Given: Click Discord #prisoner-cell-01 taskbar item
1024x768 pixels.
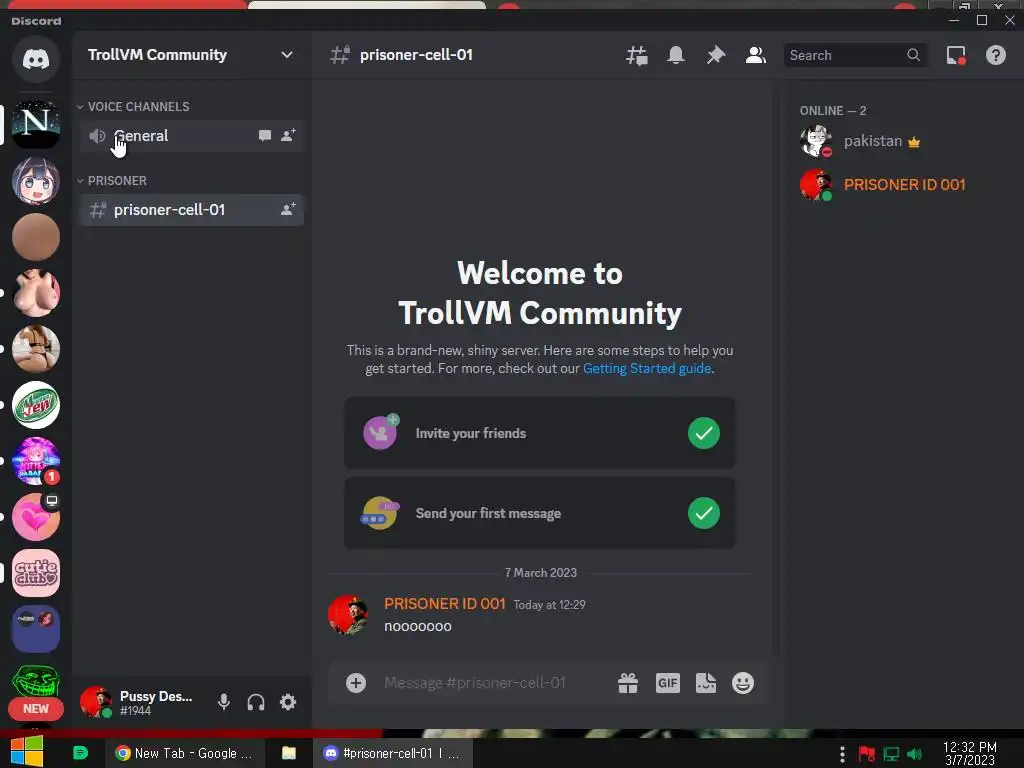Looking at the screenshot, I should point(392,753).
